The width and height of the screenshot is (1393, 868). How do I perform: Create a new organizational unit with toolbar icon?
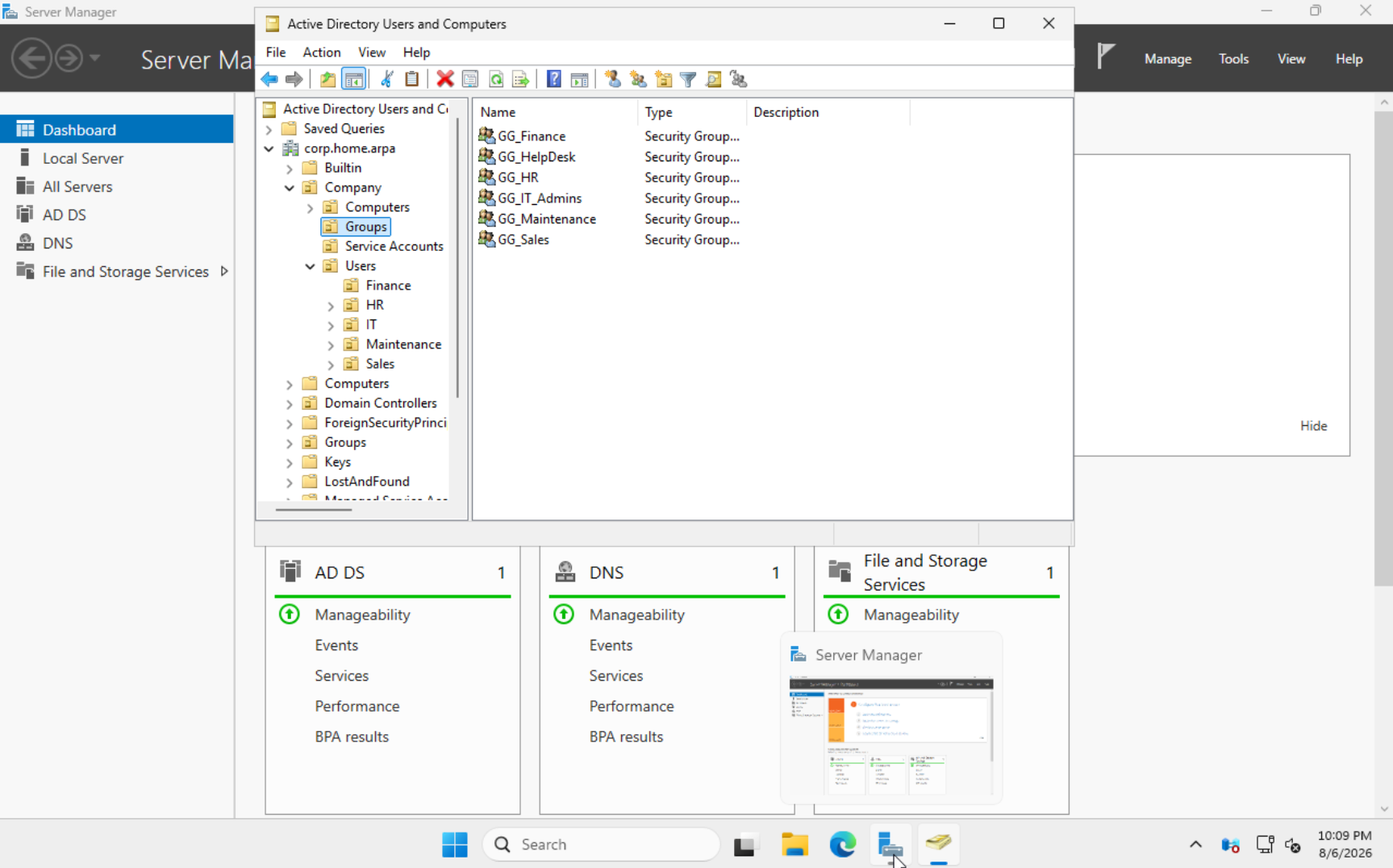coord(663,79)
